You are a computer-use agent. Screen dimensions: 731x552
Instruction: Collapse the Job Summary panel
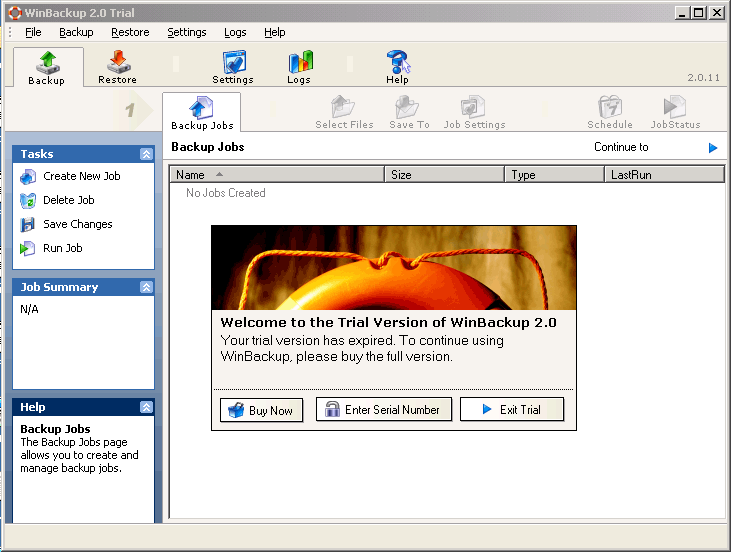point(146,287)
